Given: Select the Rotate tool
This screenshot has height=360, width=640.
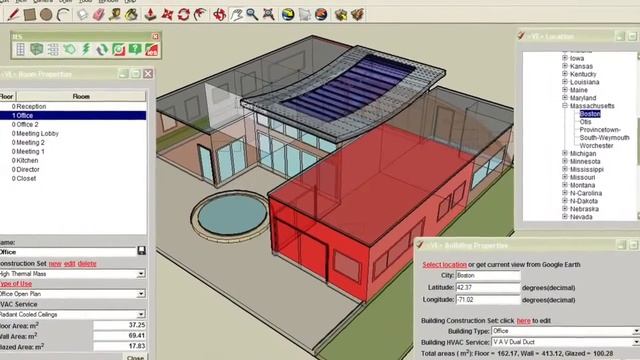Looking at the screenshot, I should click(x=184, y=15).
